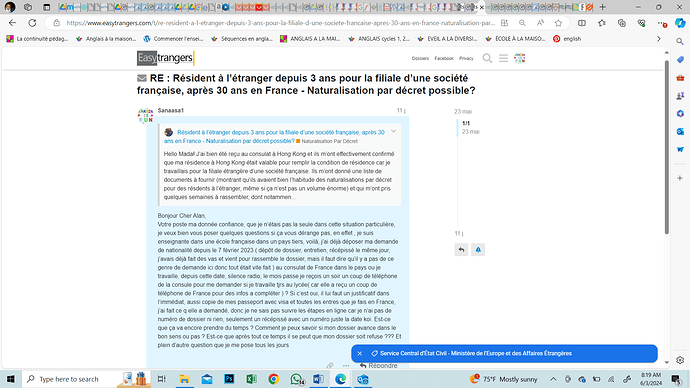This screenshot has width=690, height=388.
Task: Open the Dossiers menu item
Action: point(420,58)
